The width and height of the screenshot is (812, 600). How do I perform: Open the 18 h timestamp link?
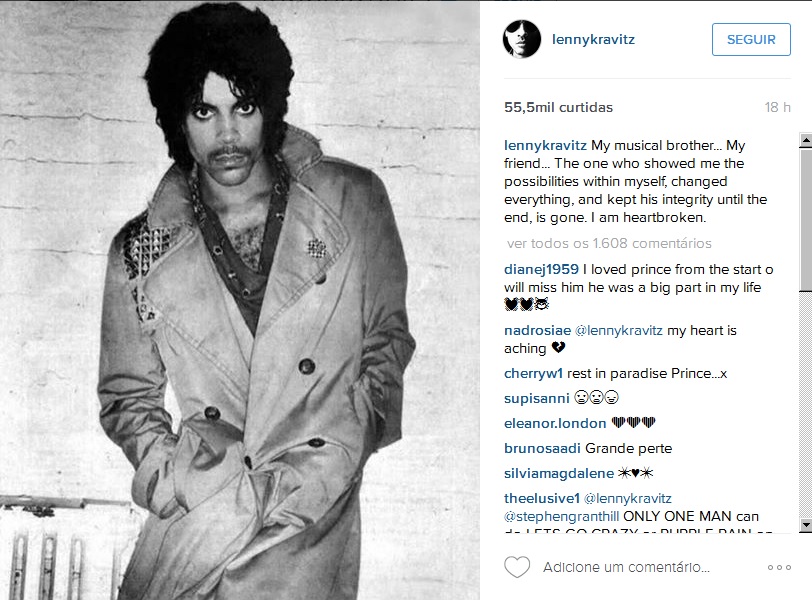click(777, 107)
